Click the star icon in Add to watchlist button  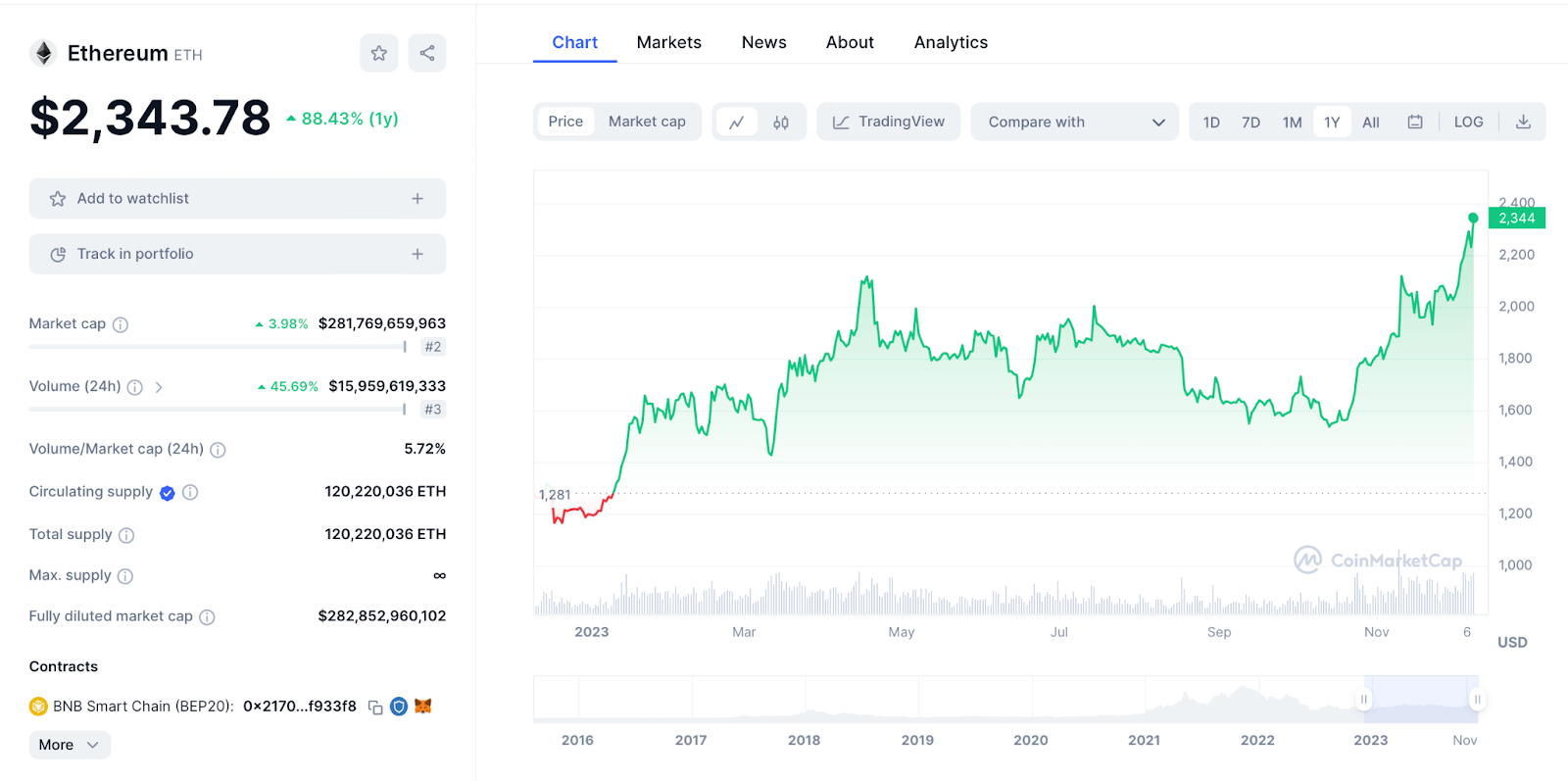[x=58, y=199]
